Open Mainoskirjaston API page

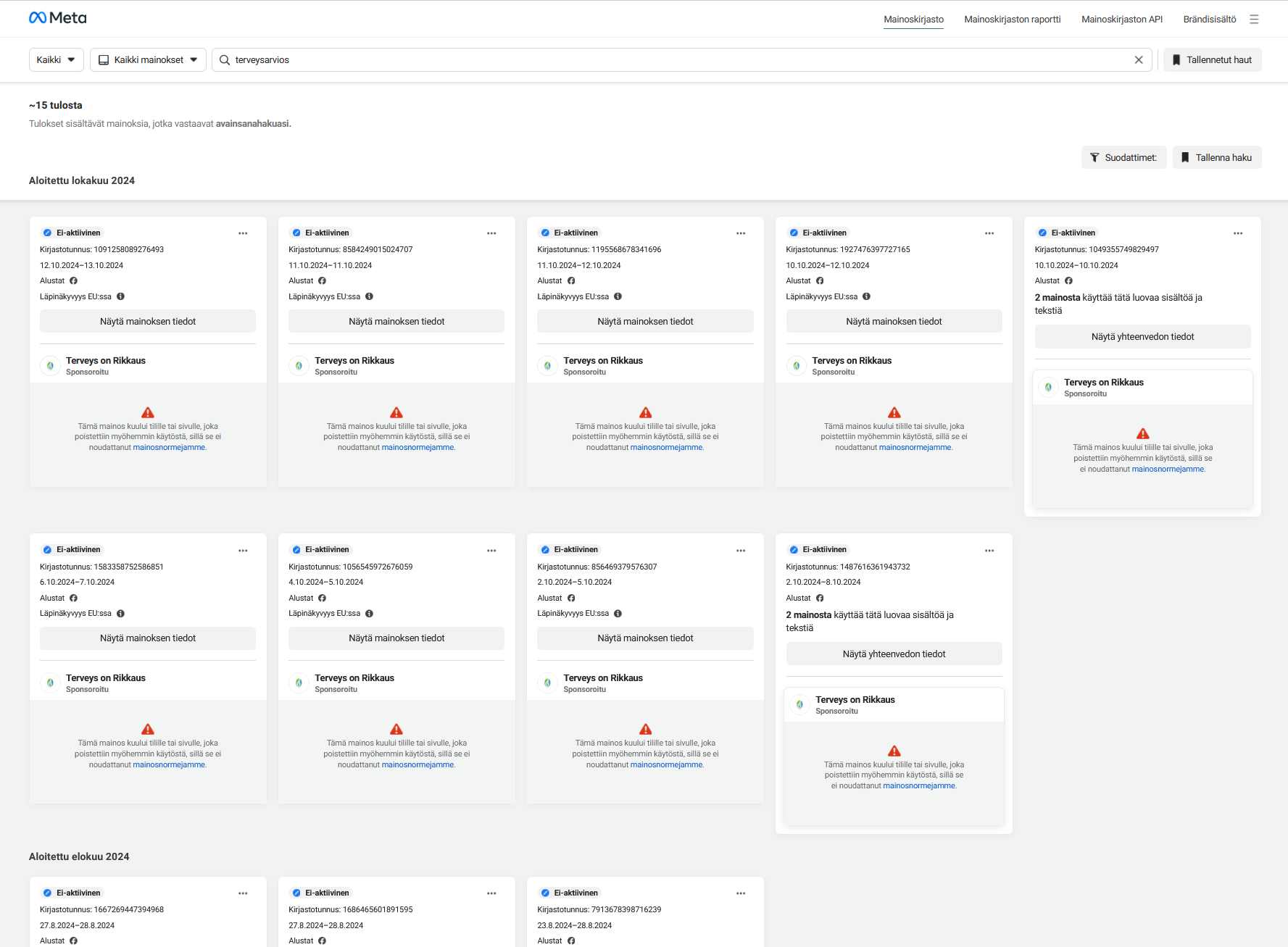(x=1122, y=20)
